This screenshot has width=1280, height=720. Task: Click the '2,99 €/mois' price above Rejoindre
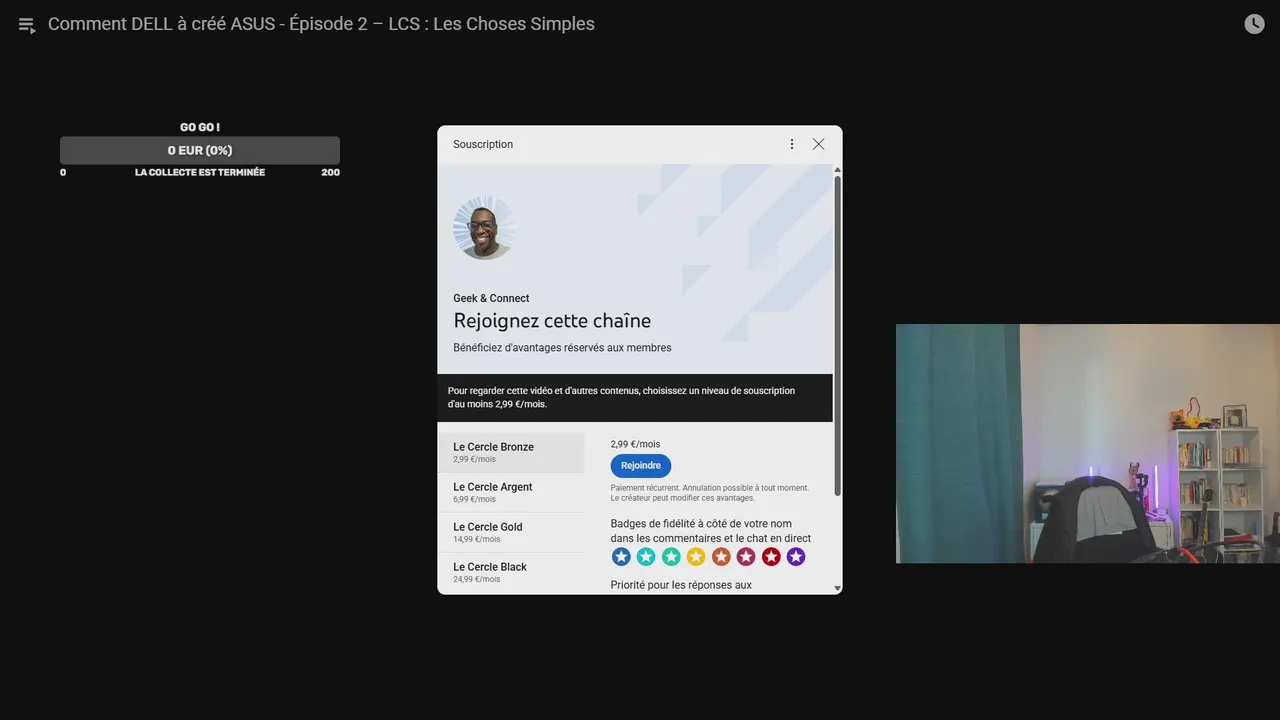(635, 444)
